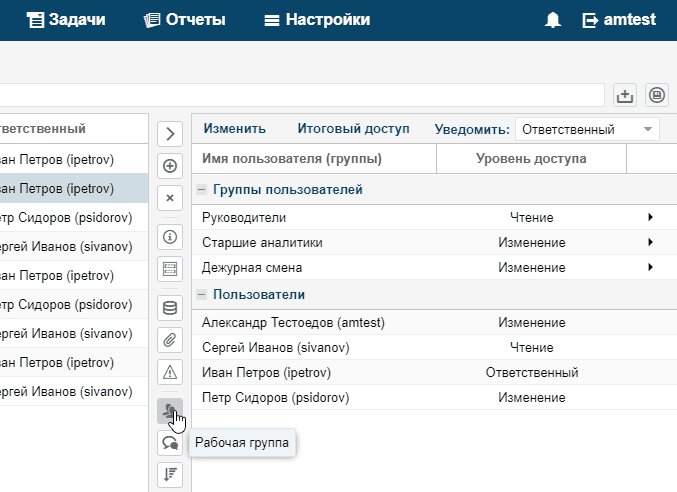
Task: Open the database cylinder icon
Action: pos(170,307)
